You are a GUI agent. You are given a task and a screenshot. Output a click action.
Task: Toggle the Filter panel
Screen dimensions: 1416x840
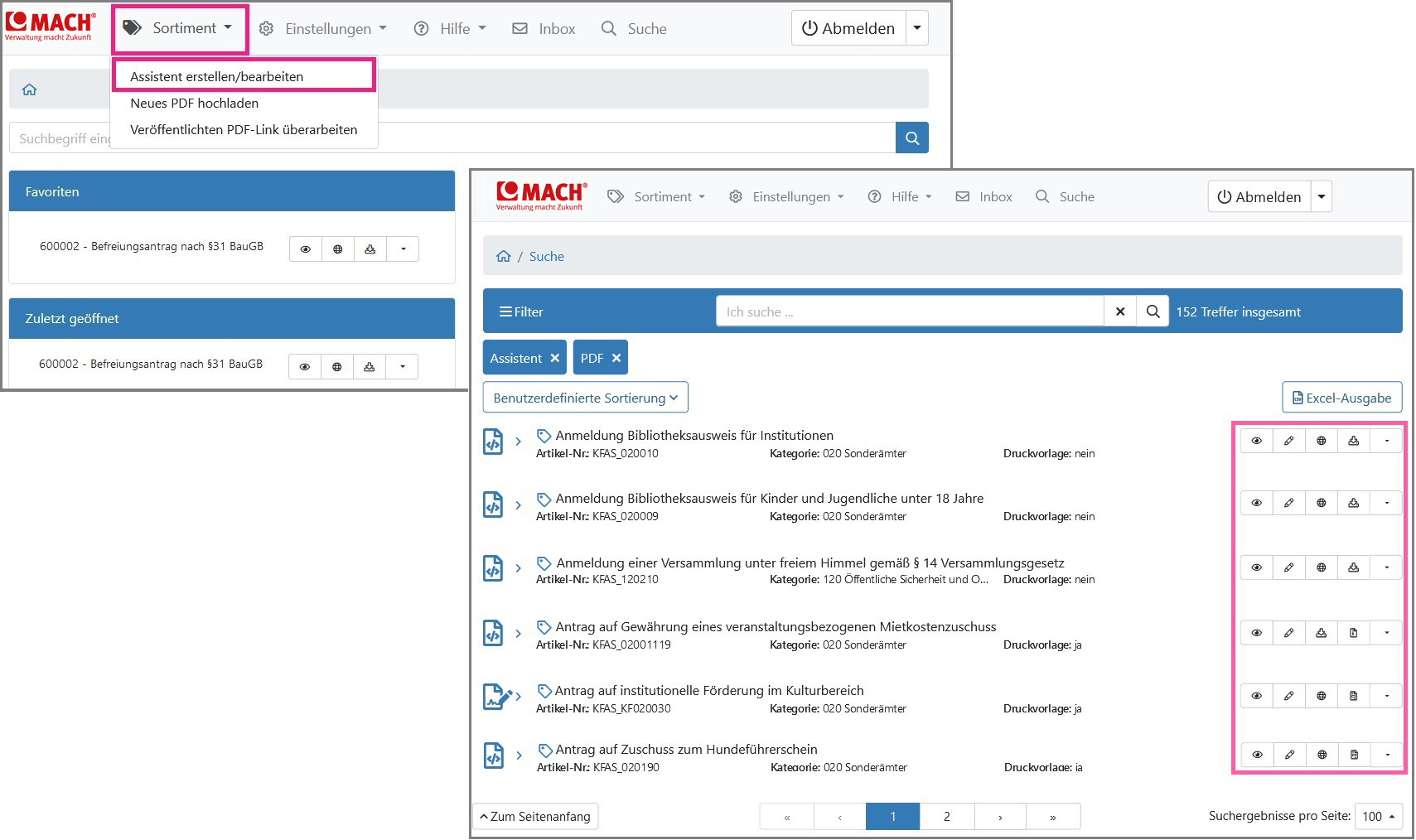click(521, 311)
